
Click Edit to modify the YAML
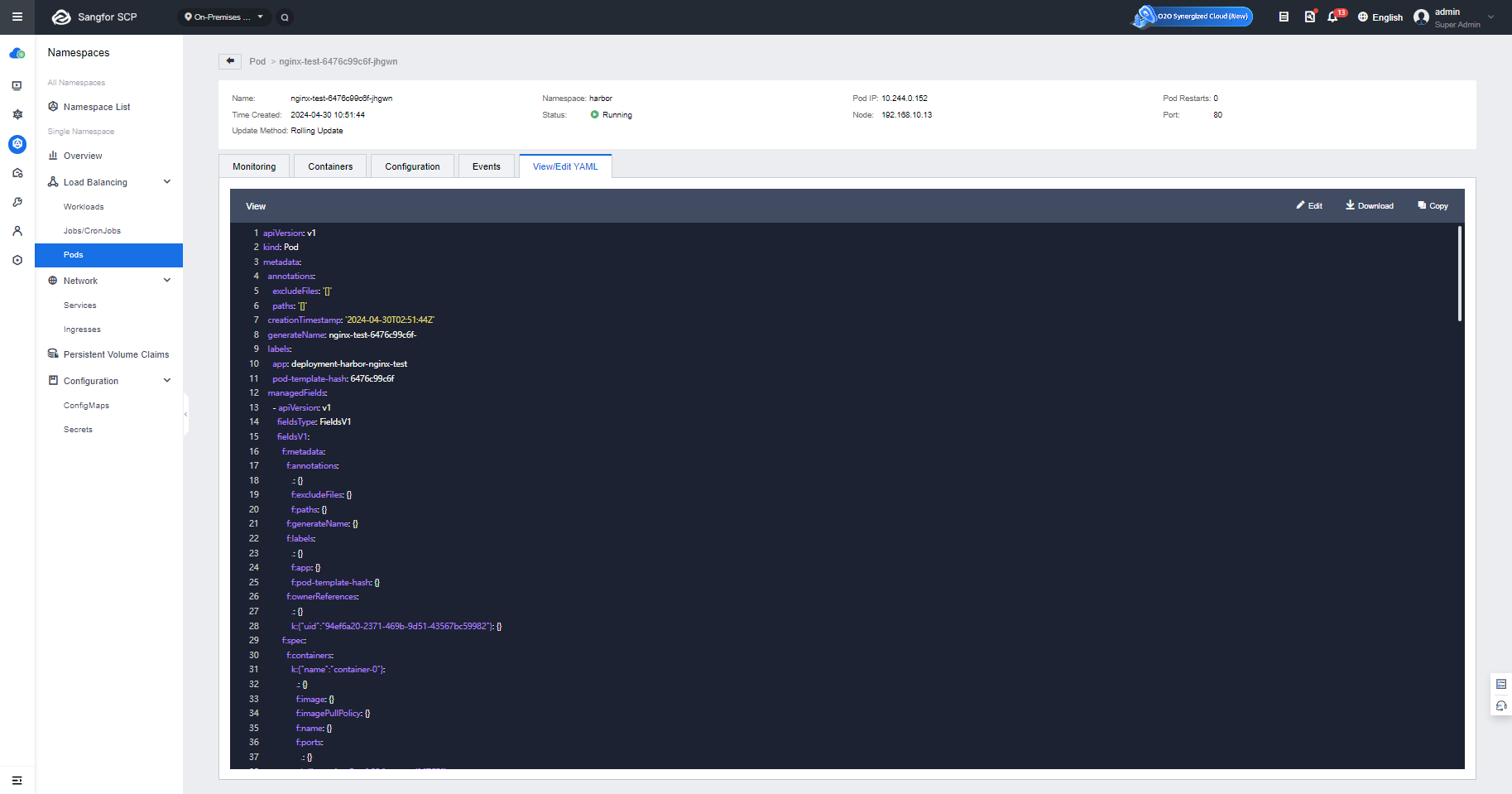point(1309,206)
